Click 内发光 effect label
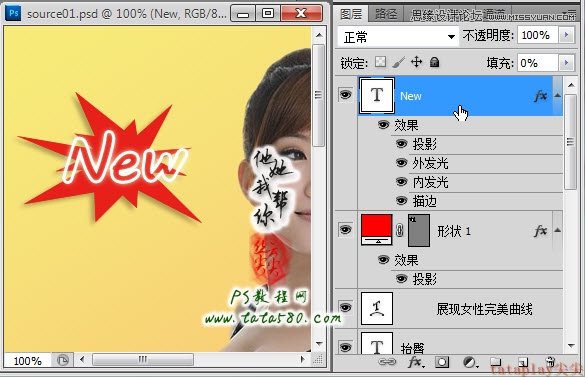 [430, 183]
